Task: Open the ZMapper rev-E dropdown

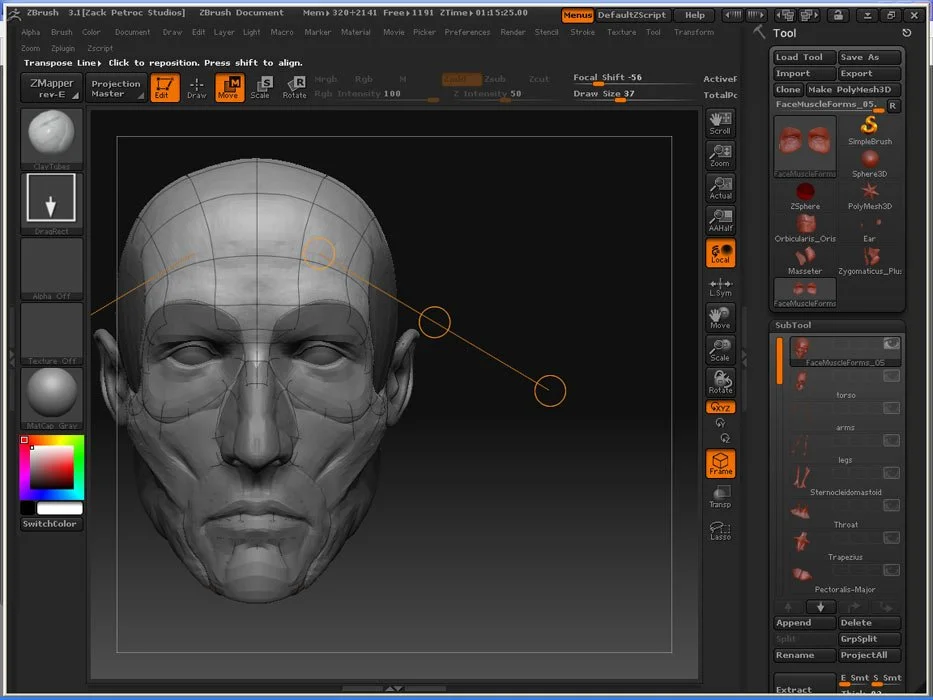Action: [50, 88]
